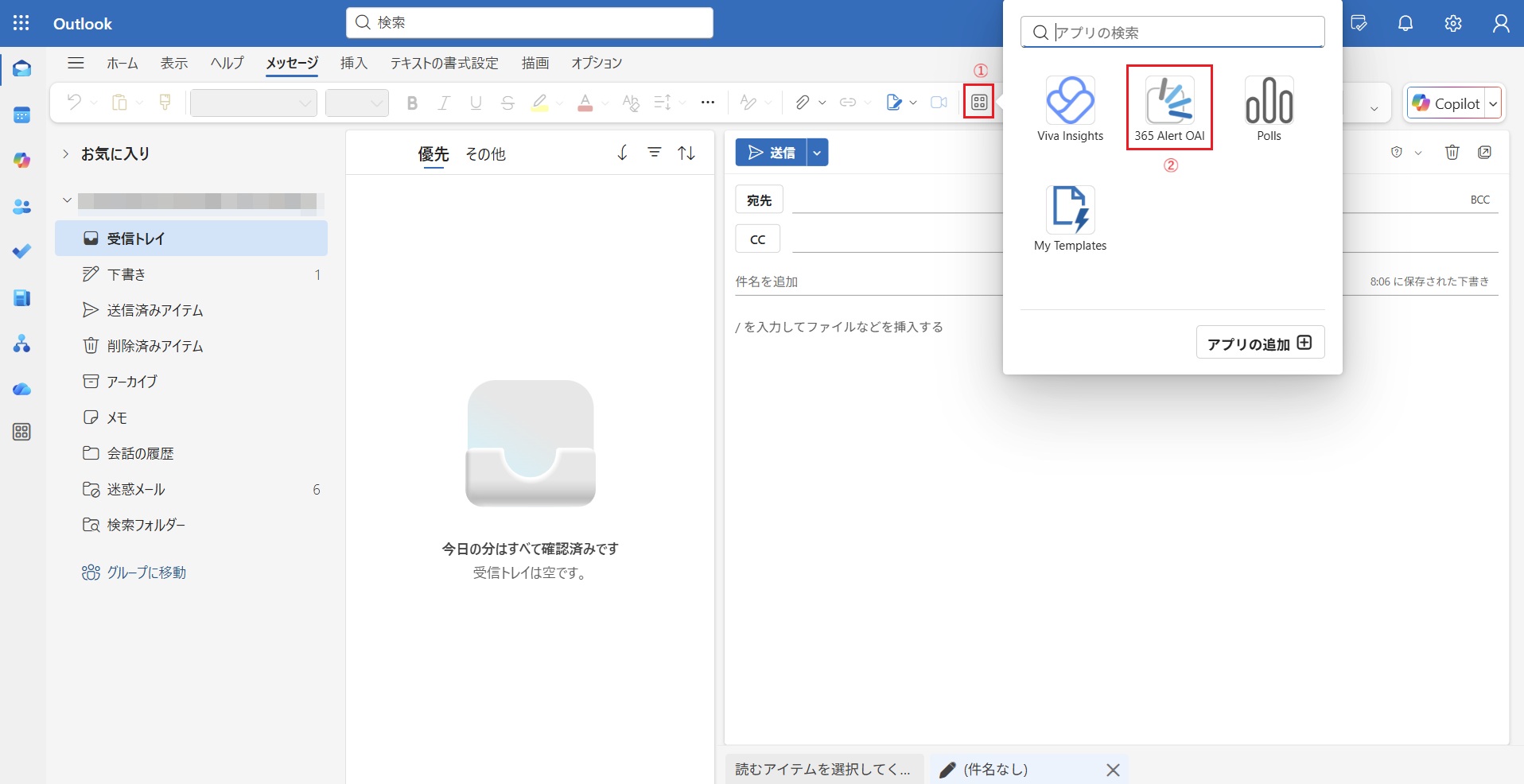Viewport: 1524px width, 784px height.
Task: Toggle italic formatting
Action: click(x=444, y=103)
